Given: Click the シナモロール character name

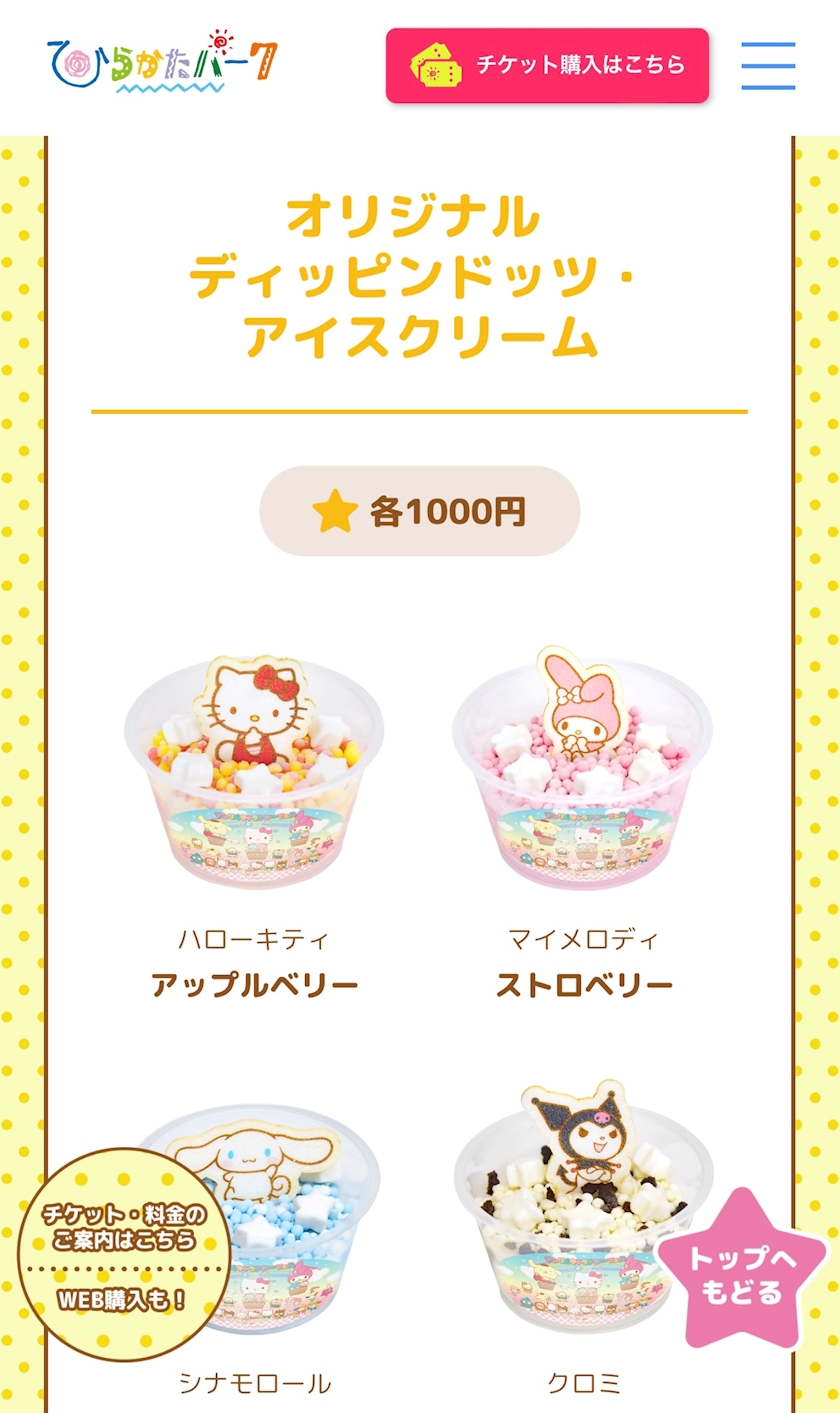Looking at the screenshot, I should pyautogui.click(x=254, y=1384).
